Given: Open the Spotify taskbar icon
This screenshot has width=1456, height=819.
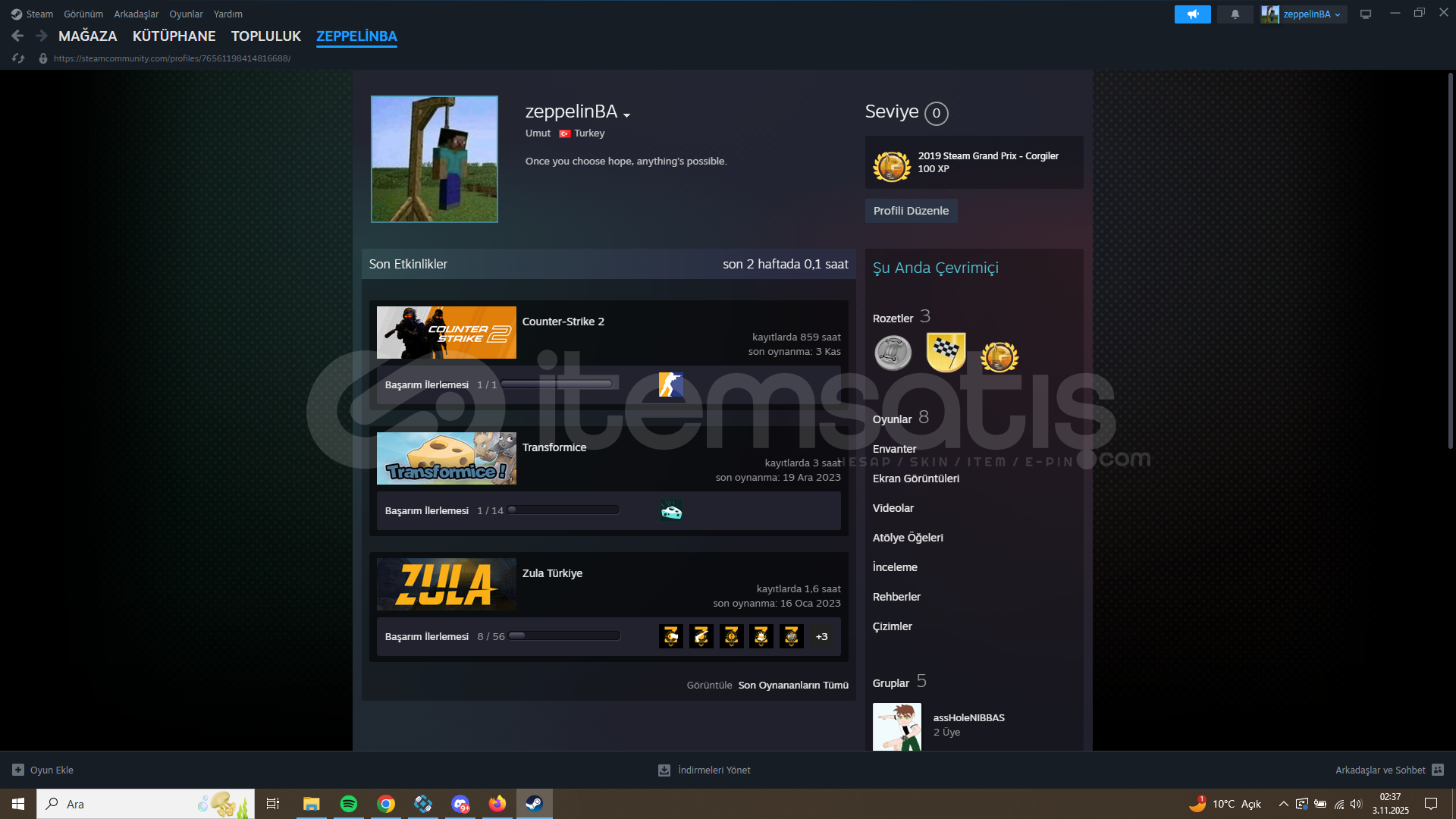Looking at the screenshot, I should [349, 804].
